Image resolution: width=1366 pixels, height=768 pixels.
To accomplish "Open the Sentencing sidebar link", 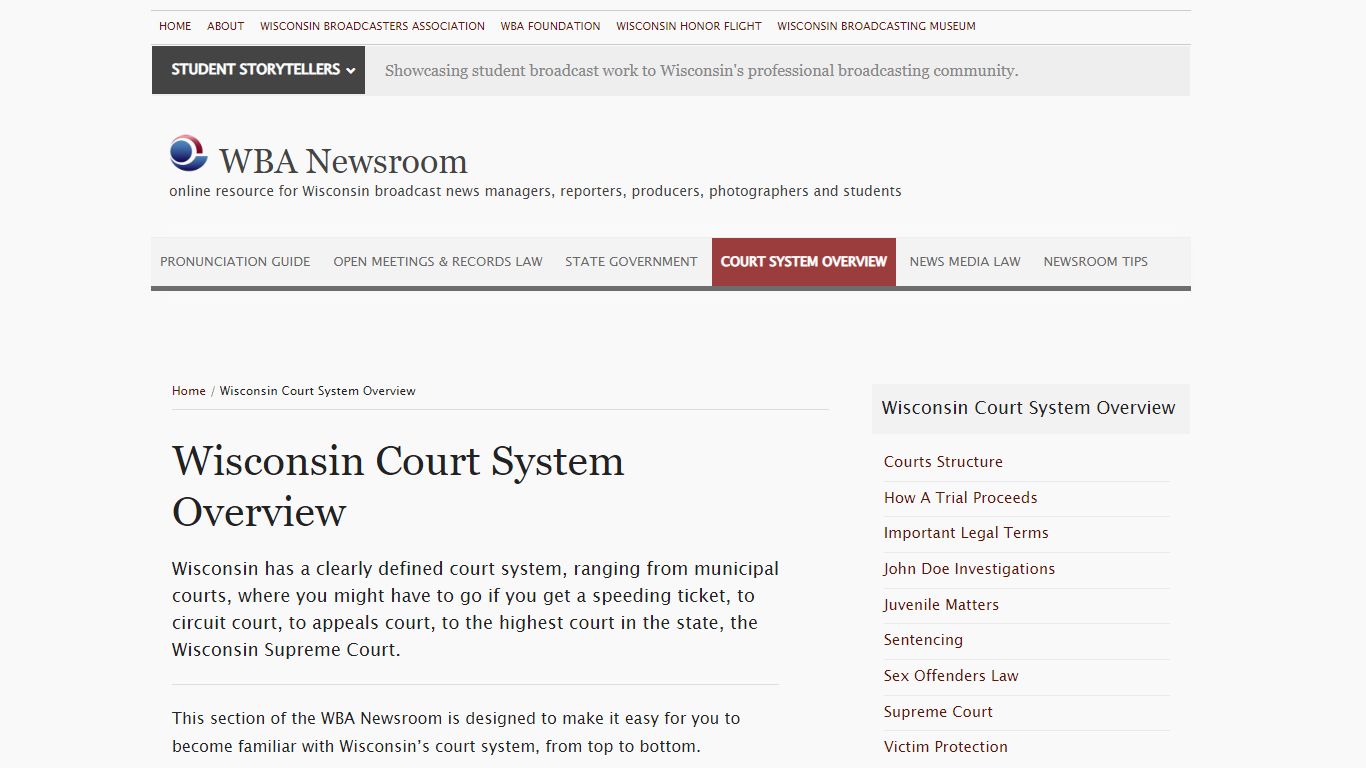I will 923,640.
